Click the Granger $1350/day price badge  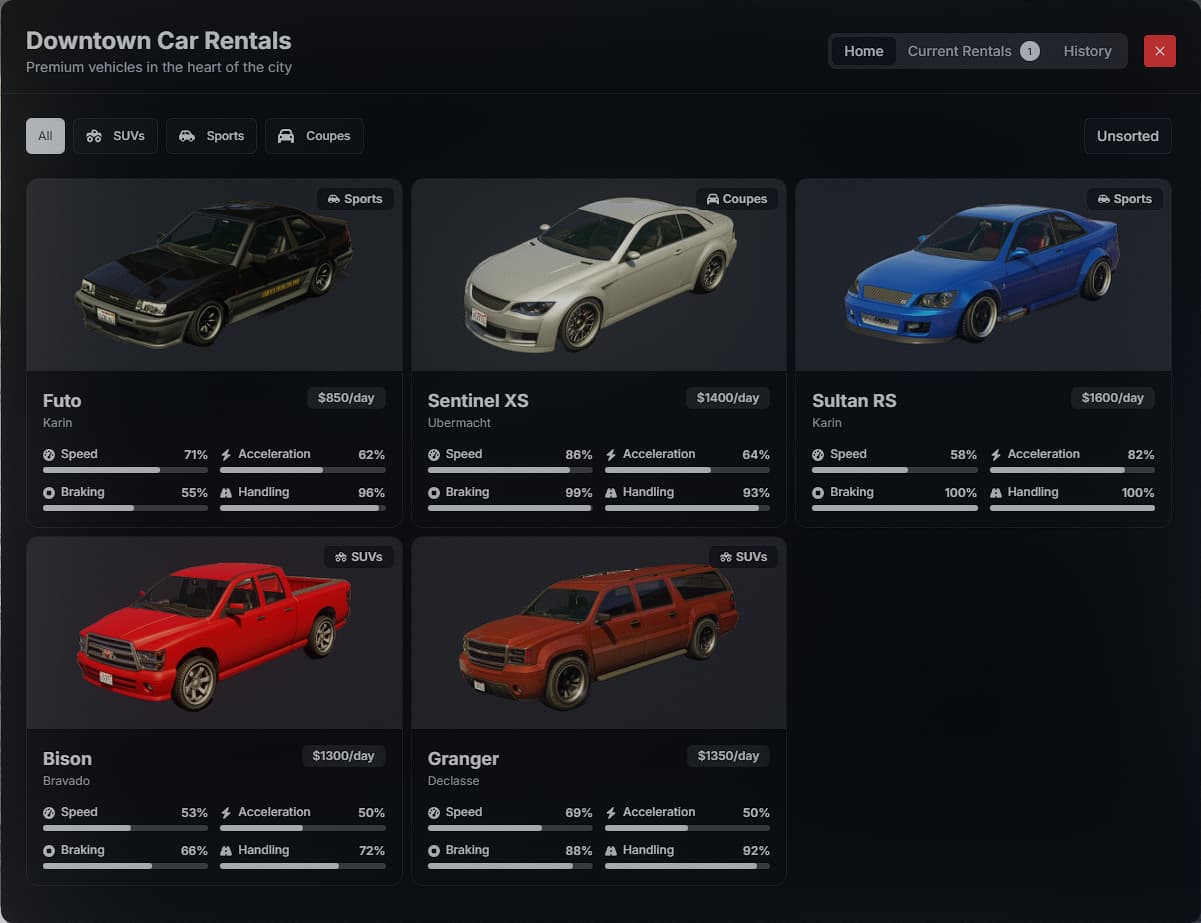pyautogui.click(x=728, y=756)
